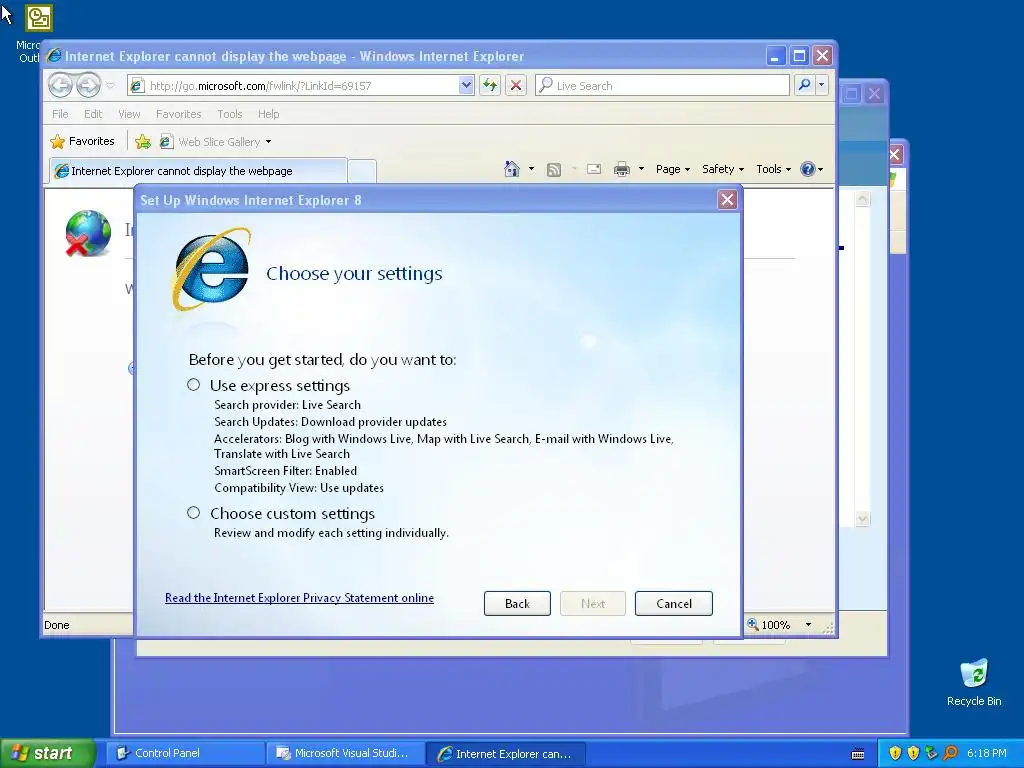Click the Home page icon
1024x768 pixels.
point(512,169)
